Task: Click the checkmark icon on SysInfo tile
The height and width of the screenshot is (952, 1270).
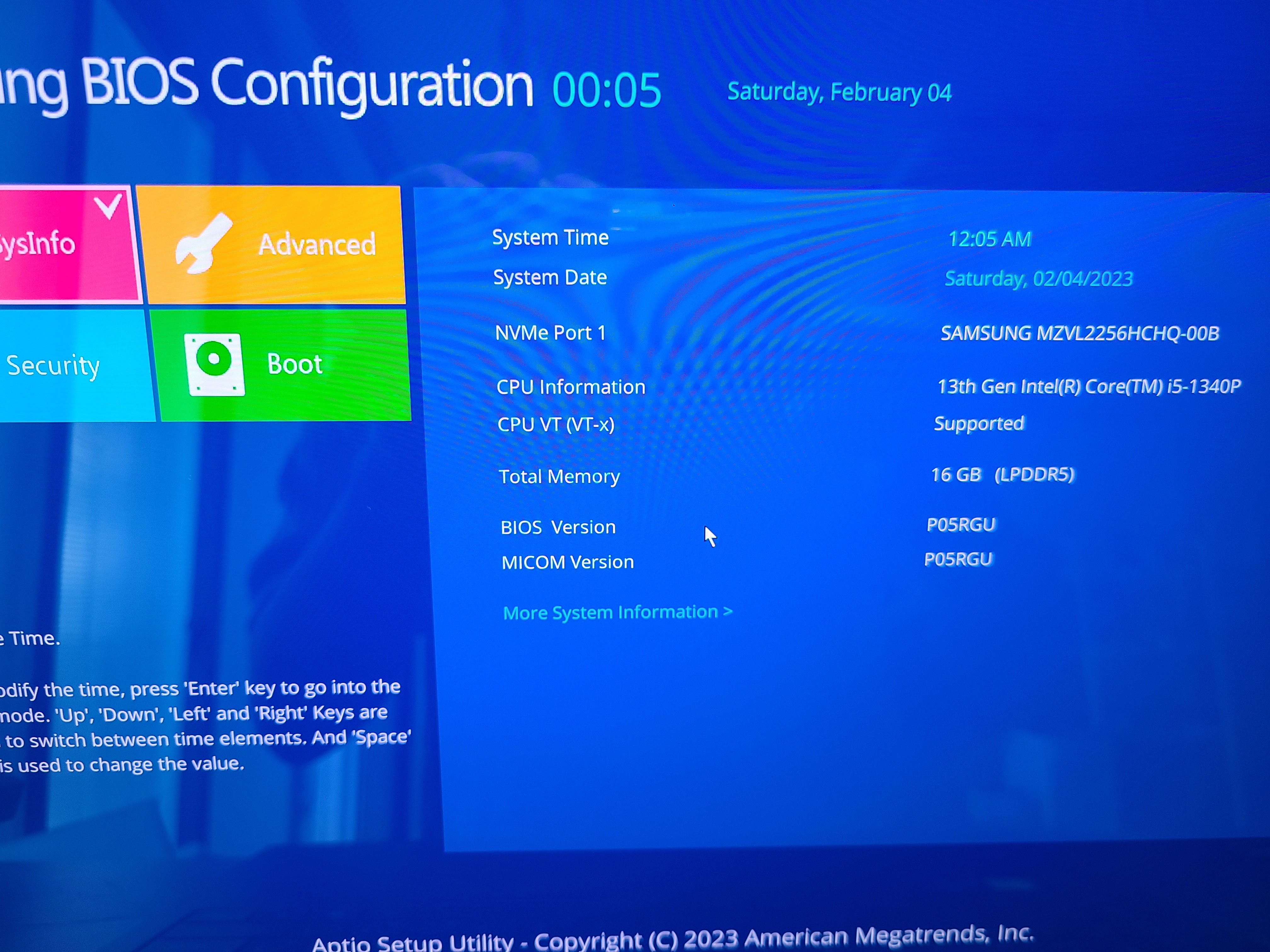Action: click(108, 207)
